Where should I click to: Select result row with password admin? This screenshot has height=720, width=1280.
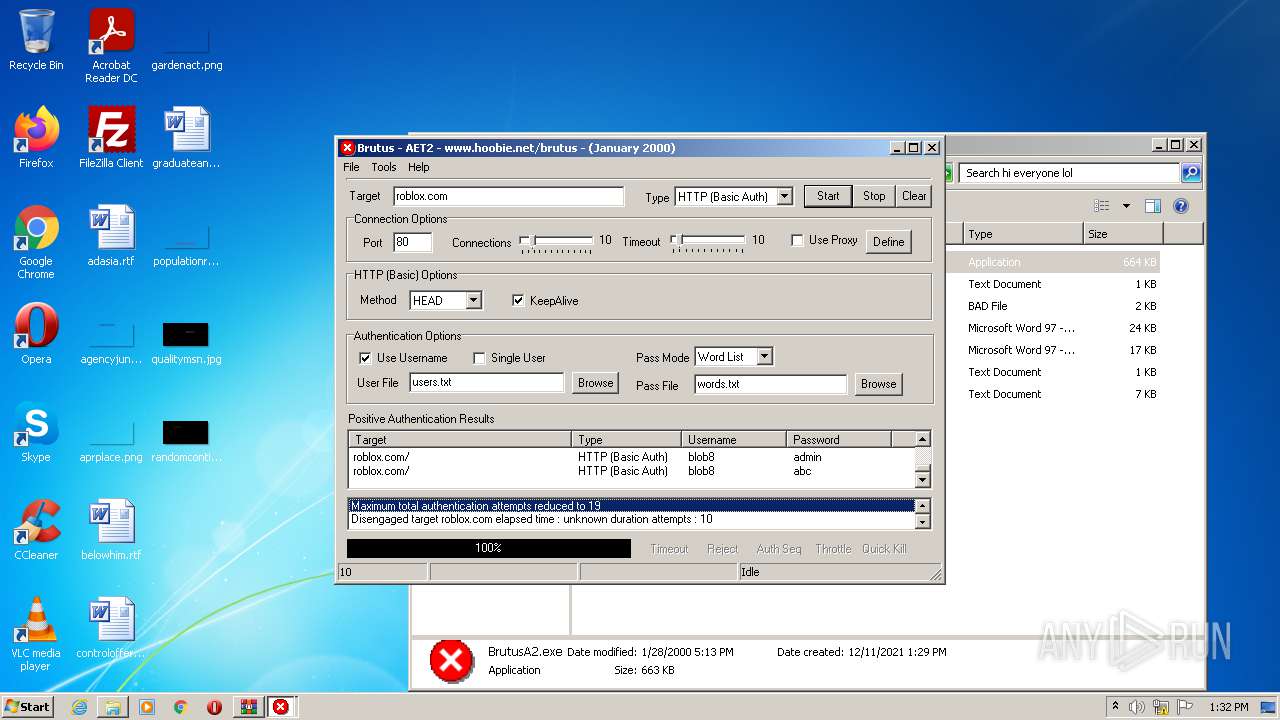click(631, 457)
